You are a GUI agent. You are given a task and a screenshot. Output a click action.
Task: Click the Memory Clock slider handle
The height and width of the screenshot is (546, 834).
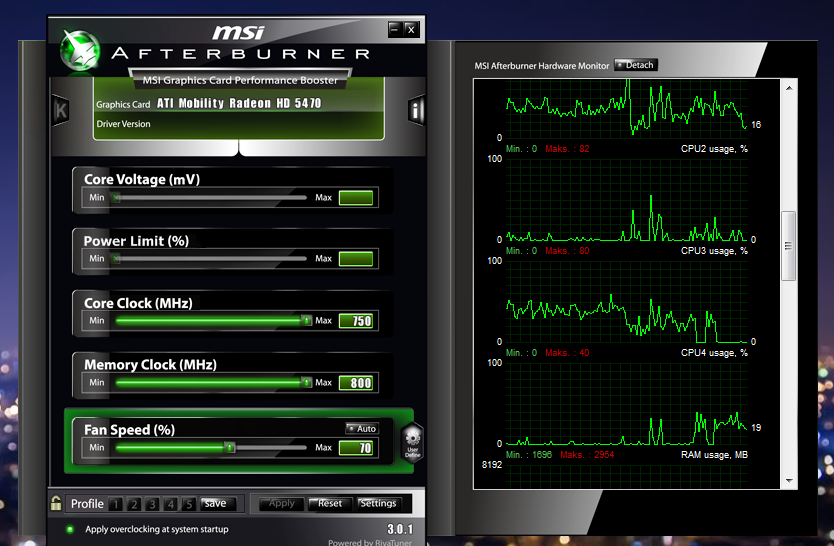[x=306, y=382]
